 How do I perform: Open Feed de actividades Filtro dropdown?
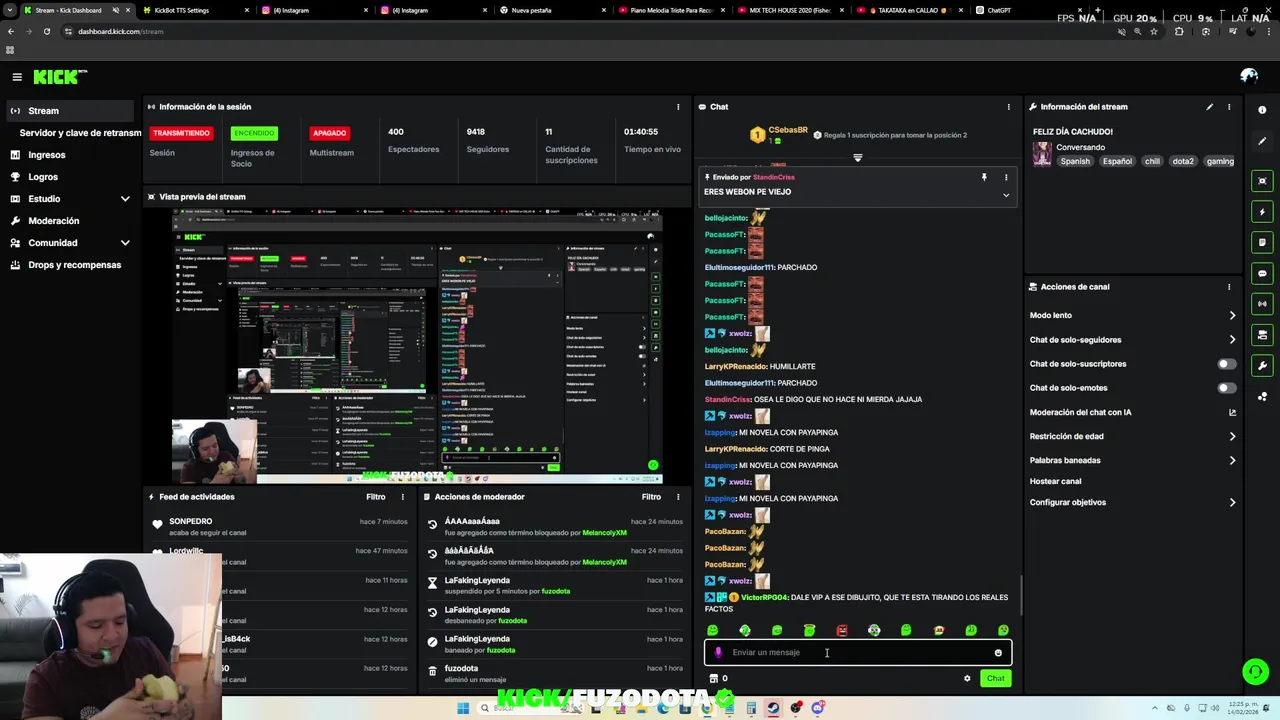pos(375,497)
